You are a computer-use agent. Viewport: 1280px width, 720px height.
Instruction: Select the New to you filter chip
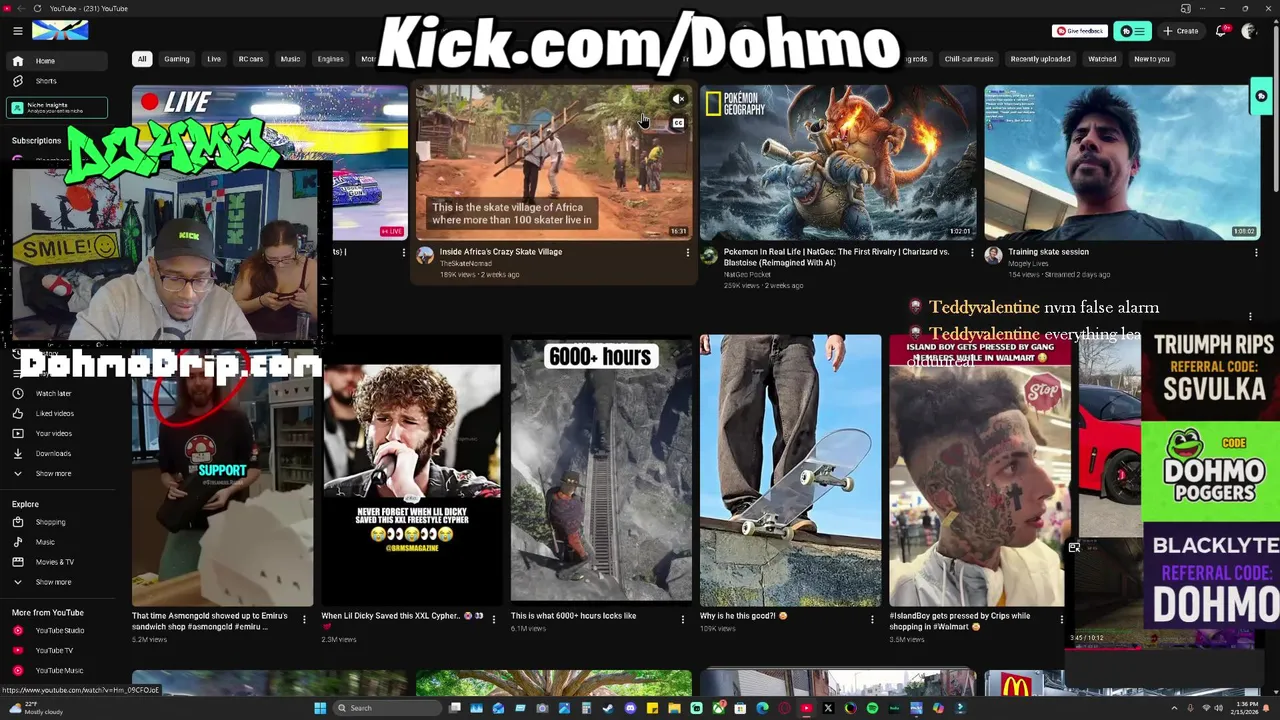[1152, 59]
